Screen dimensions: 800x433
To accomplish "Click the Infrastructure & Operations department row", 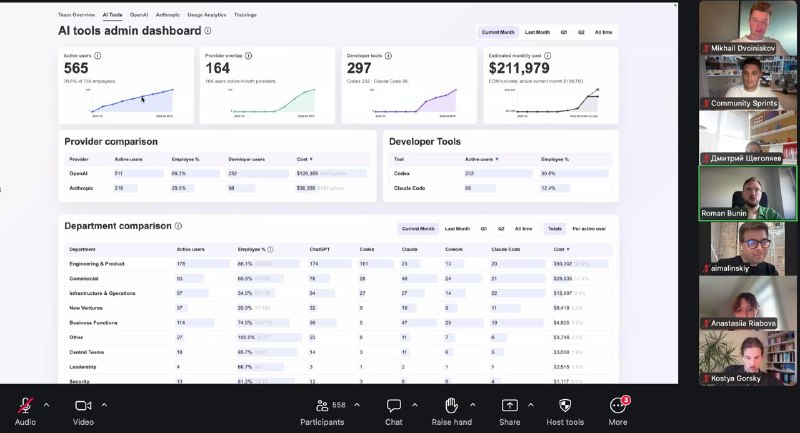I will click(338, 293).
